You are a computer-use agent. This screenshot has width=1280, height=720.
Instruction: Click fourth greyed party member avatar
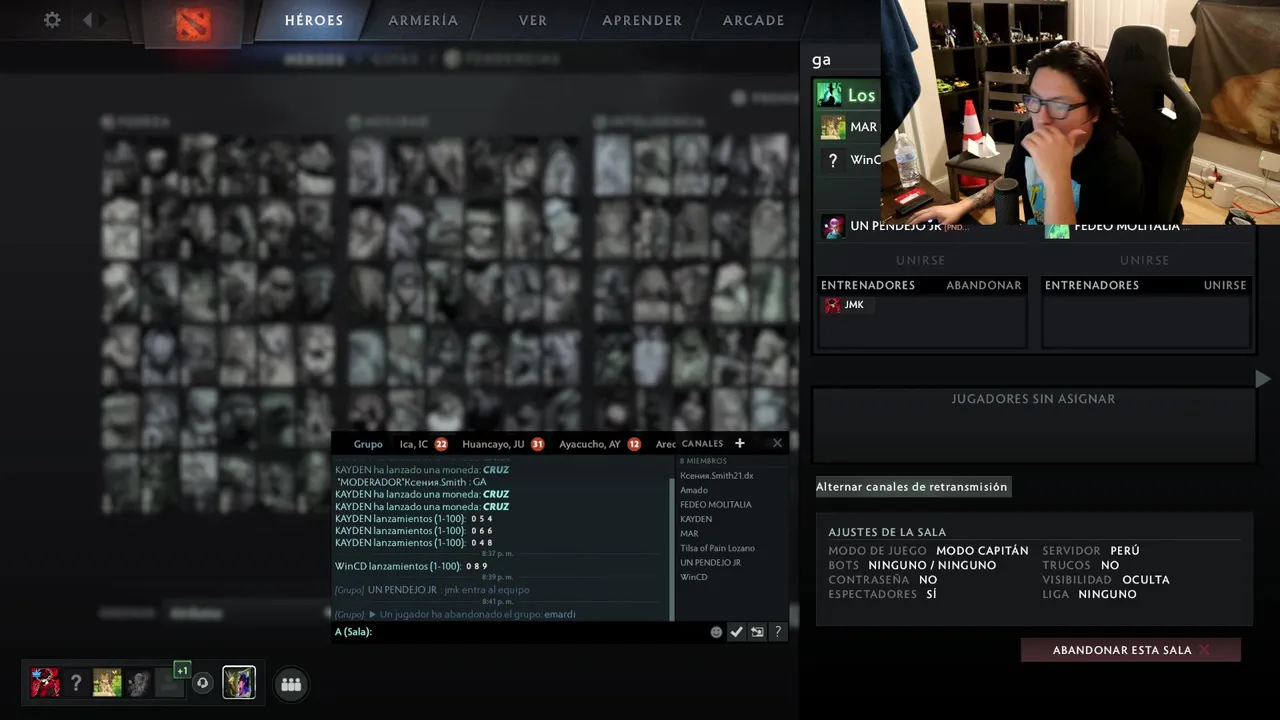(139, 683)
